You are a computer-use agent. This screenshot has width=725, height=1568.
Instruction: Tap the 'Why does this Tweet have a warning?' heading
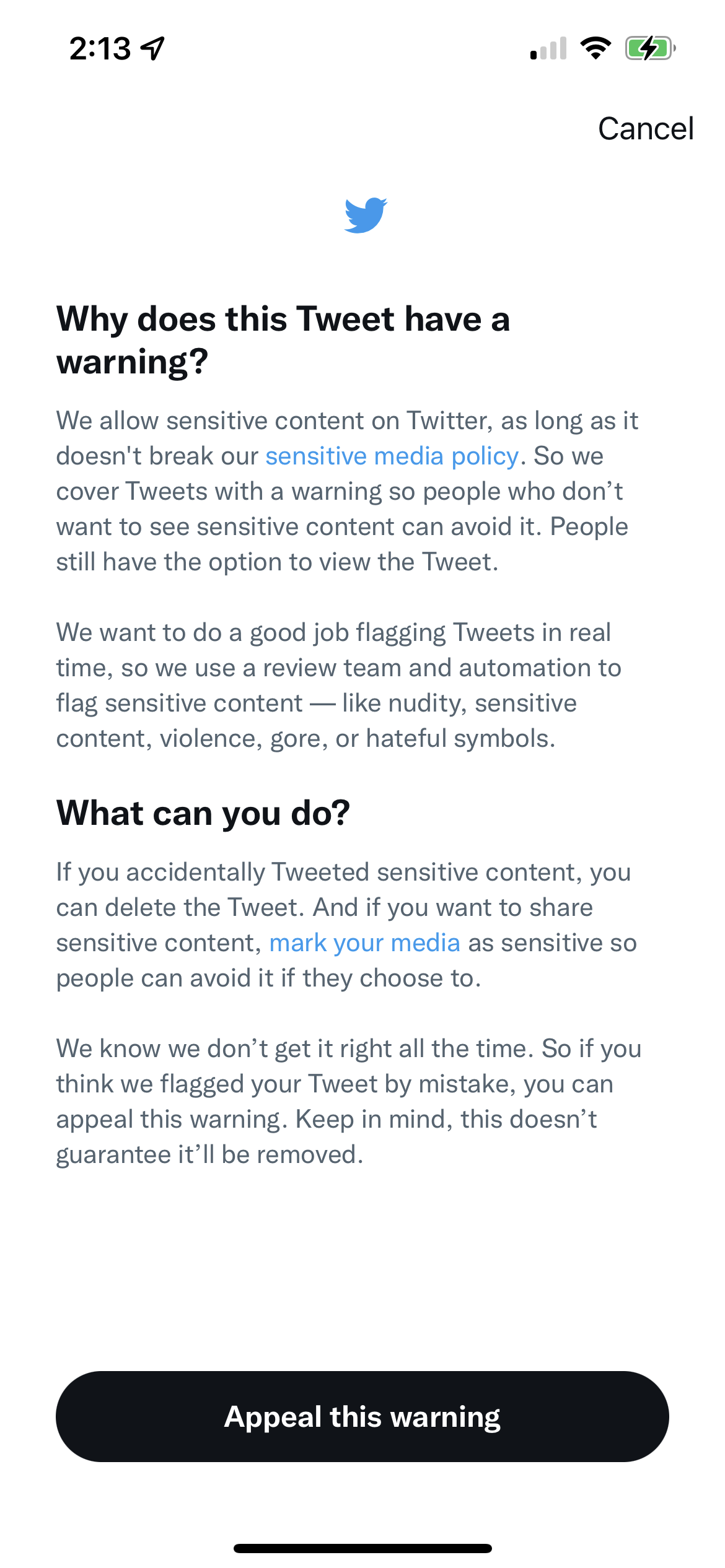pos(283,340)
